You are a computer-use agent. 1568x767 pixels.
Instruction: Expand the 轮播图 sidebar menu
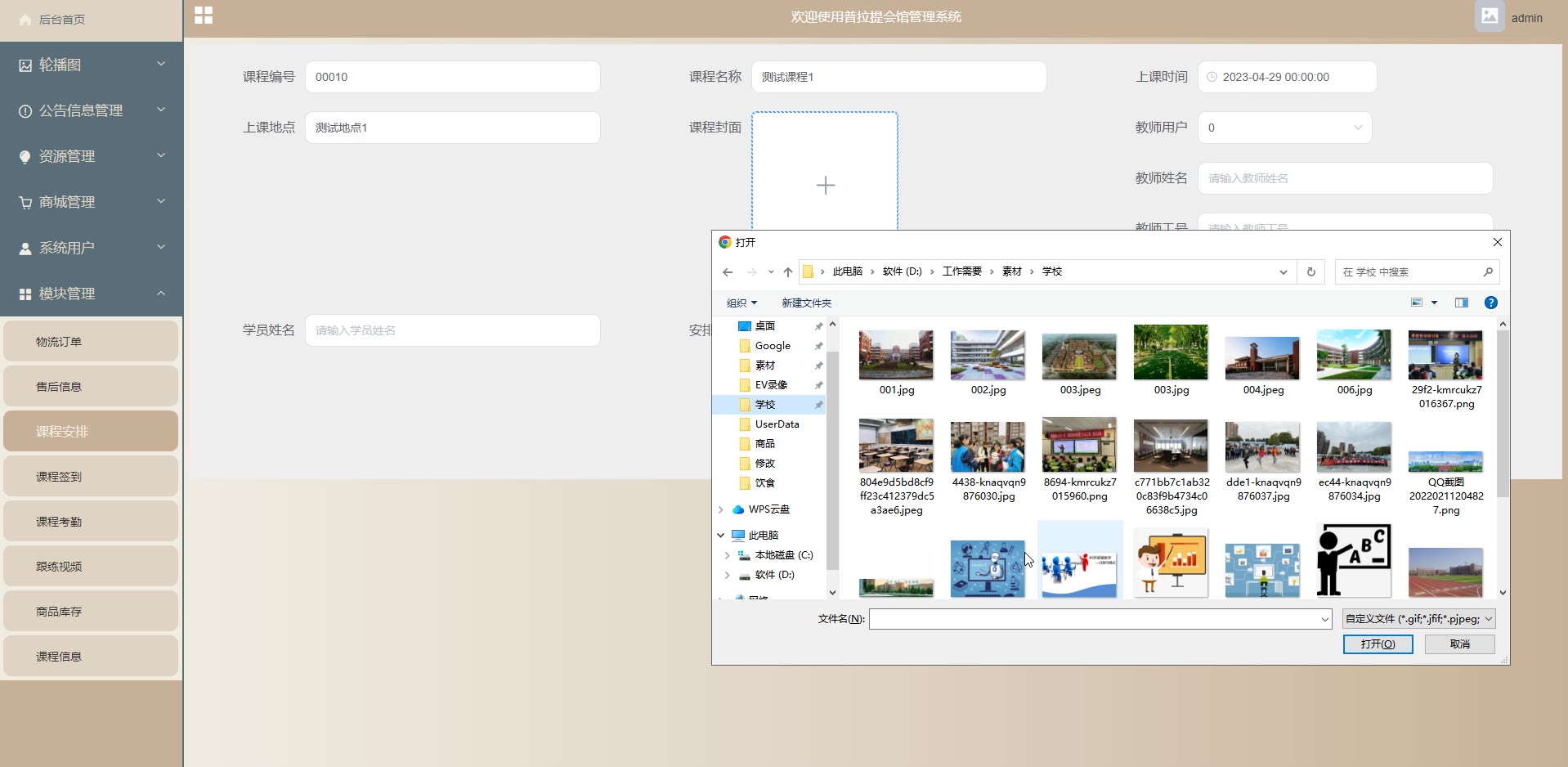point(91,65)
